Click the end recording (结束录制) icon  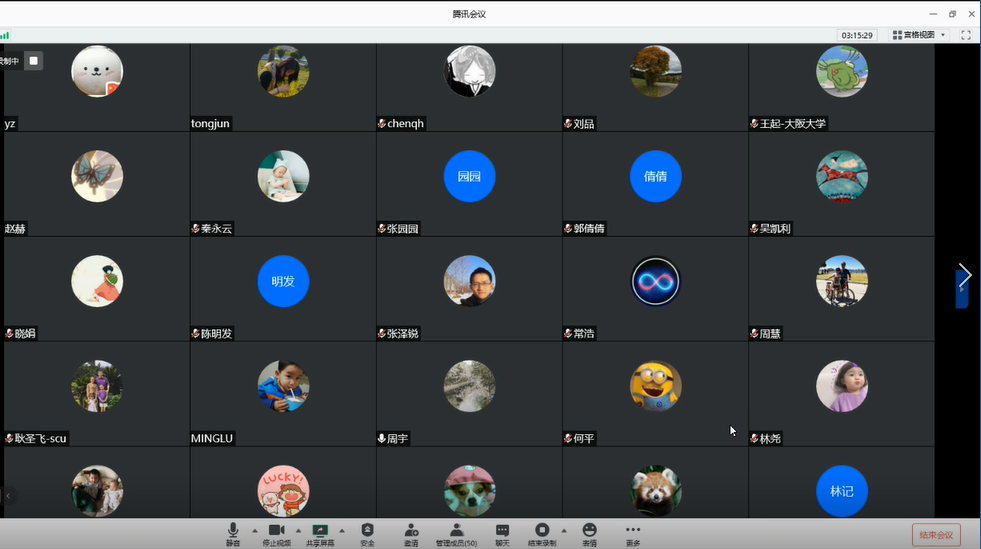[542, 533]
